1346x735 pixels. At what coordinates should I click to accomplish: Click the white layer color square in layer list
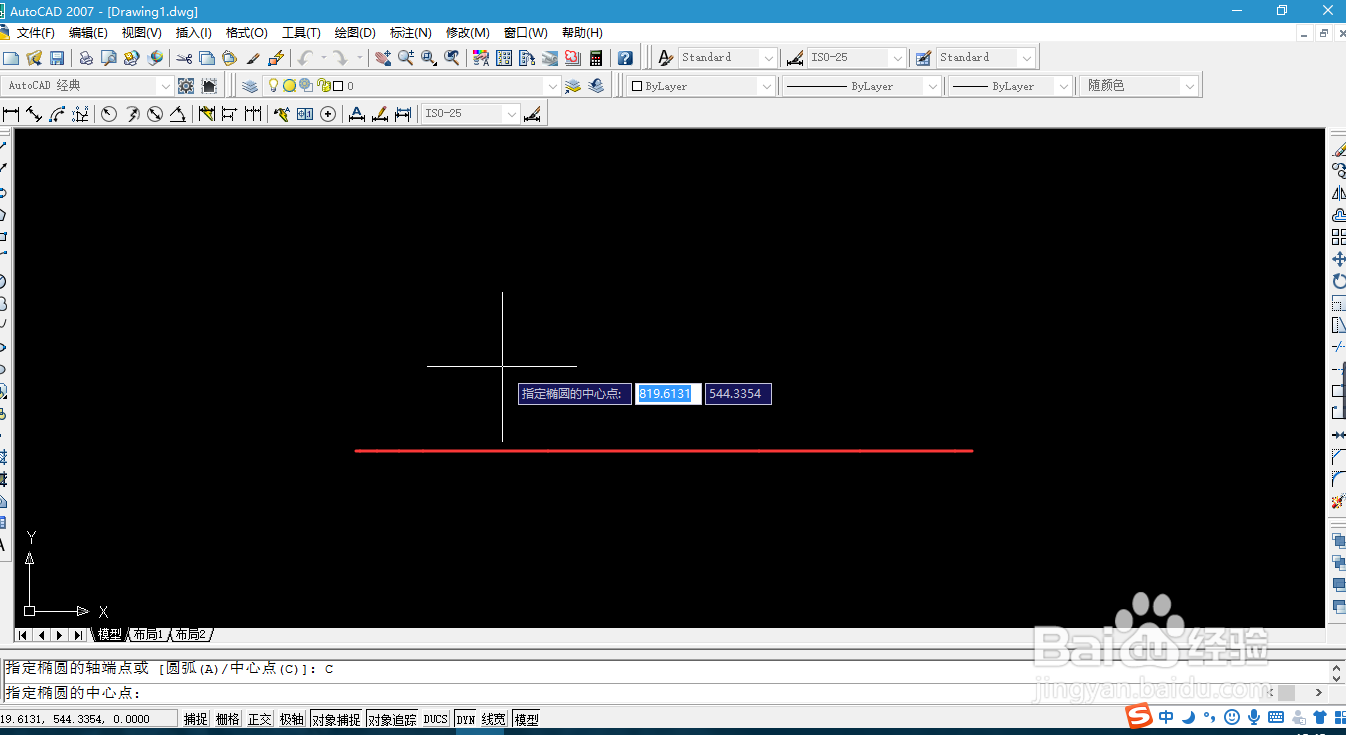(x=338, y=86)
